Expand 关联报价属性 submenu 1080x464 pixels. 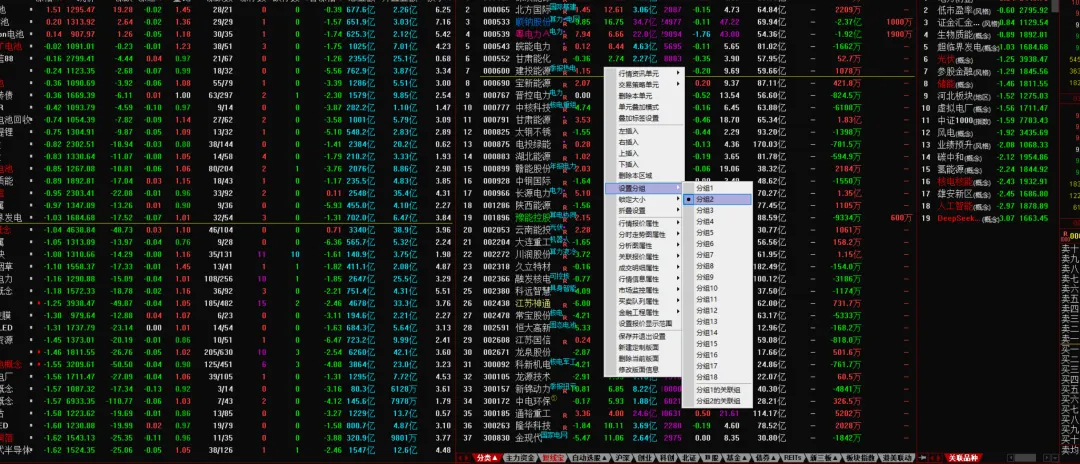644,256
